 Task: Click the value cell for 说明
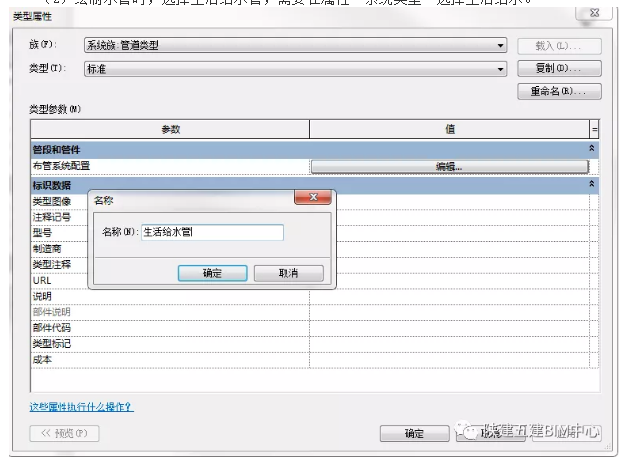pos(449,297)
